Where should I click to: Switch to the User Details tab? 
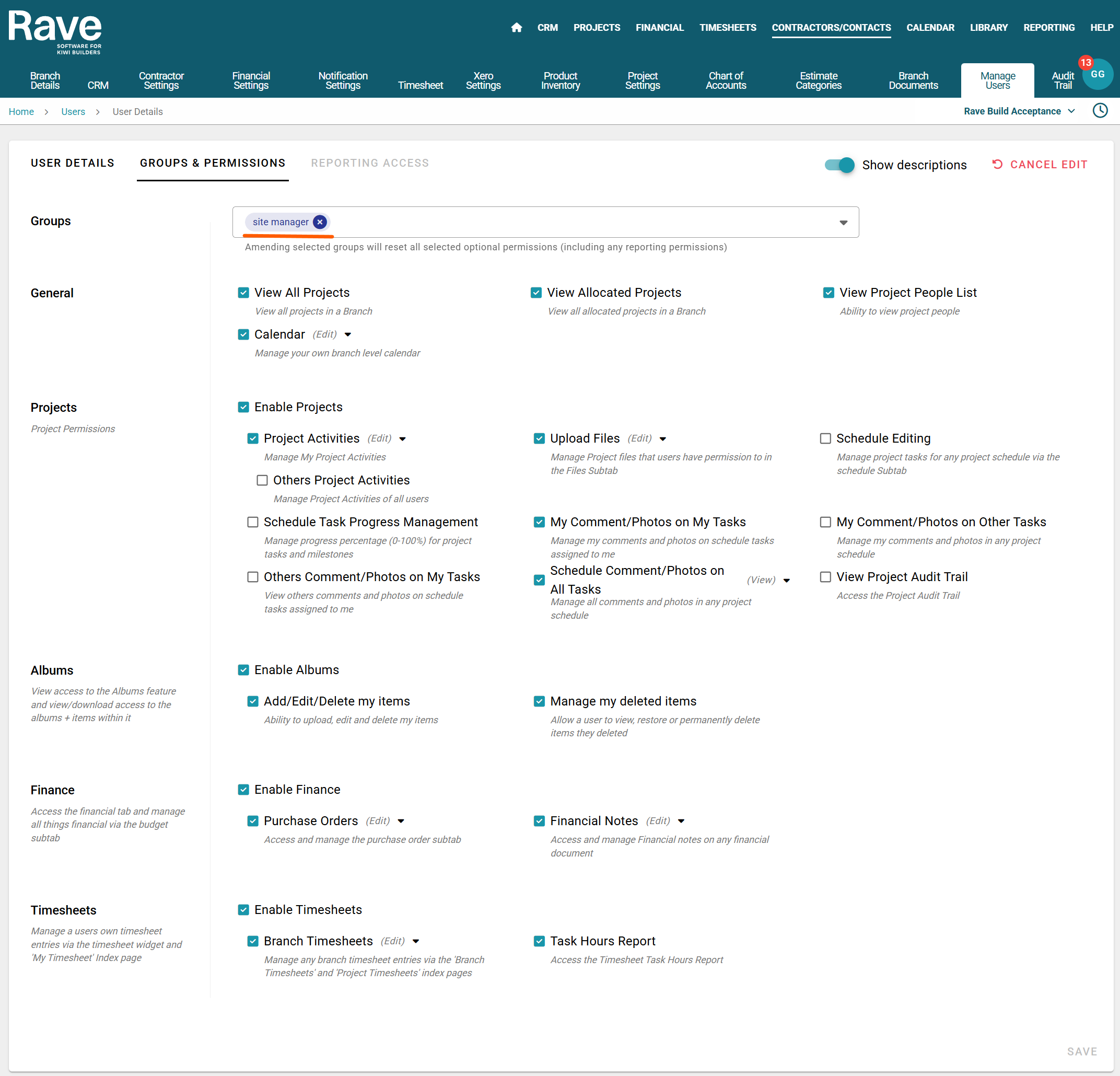click(73, 163)
